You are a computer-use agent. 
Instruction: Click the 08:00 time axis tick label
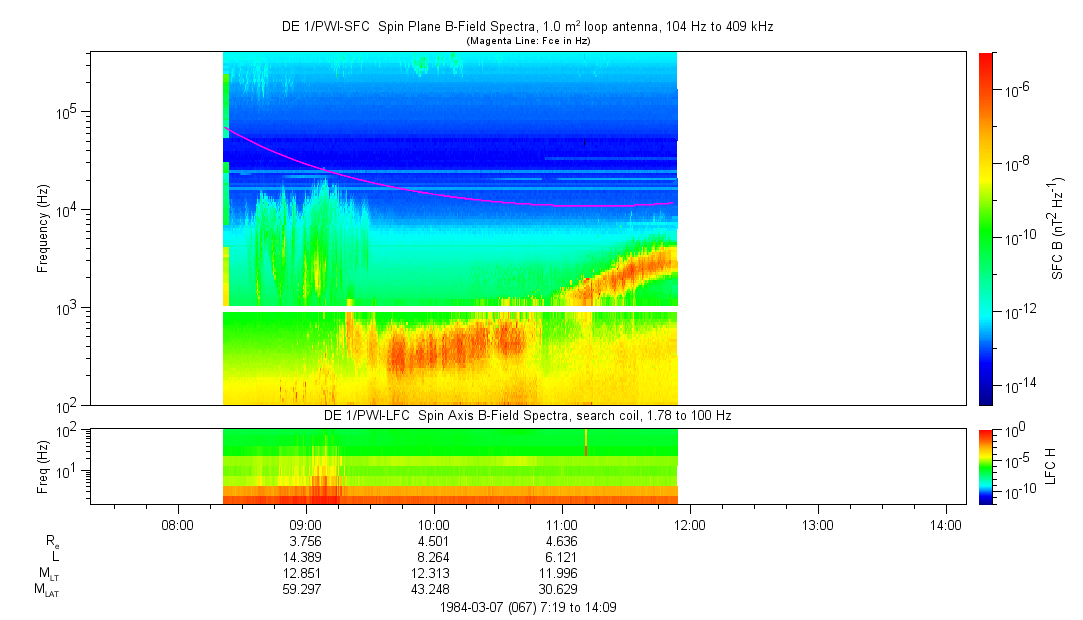177,524
